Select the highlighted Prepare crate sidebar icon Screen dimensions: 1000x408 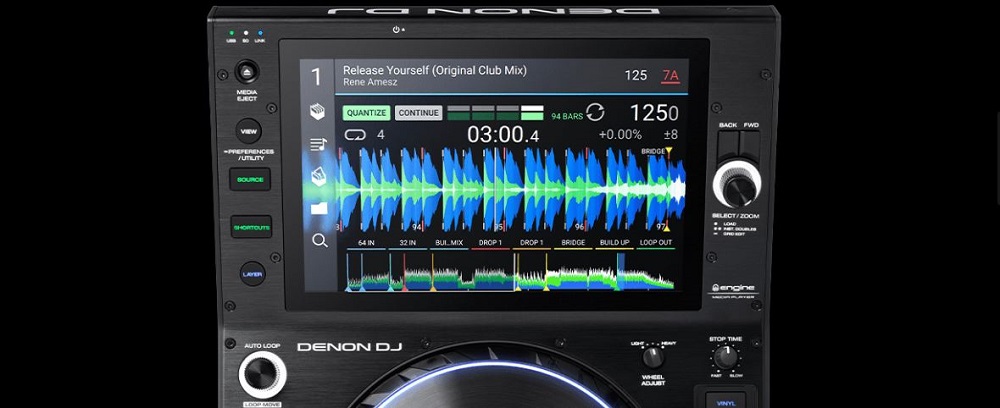pyautogui.click(x=319, y=177)
